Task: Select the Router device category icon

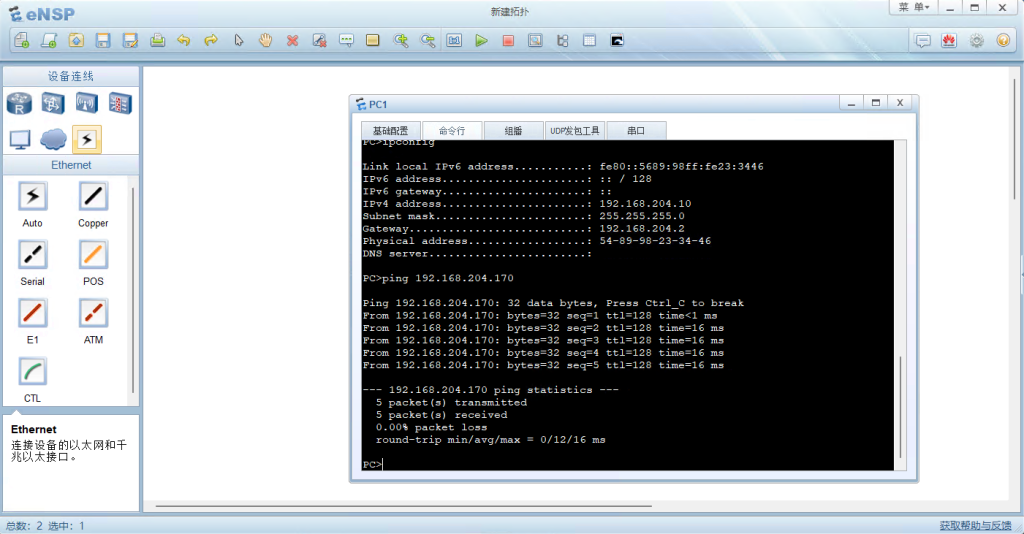Action: (20, 103)
